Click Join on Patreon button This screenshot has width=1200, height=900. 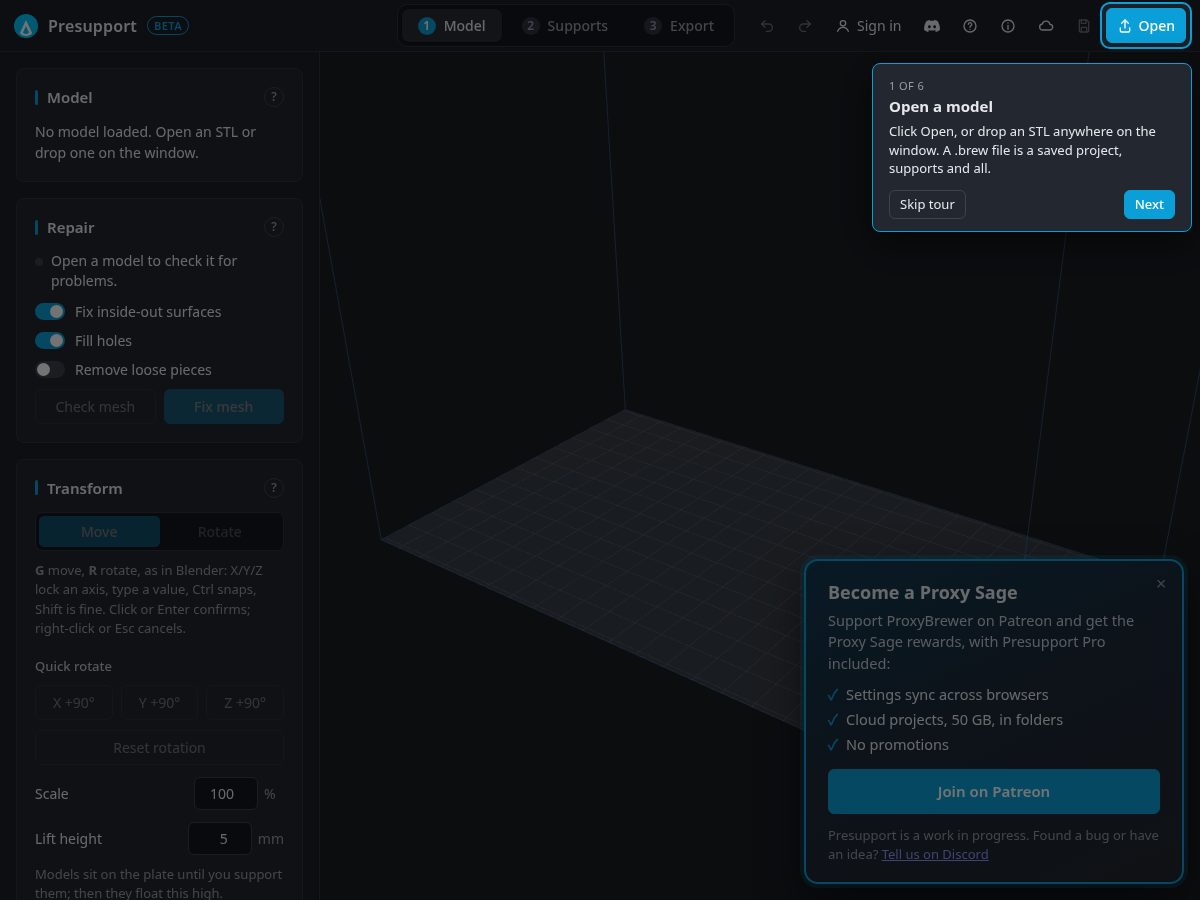pyautogui.click(x=994, y=792)
